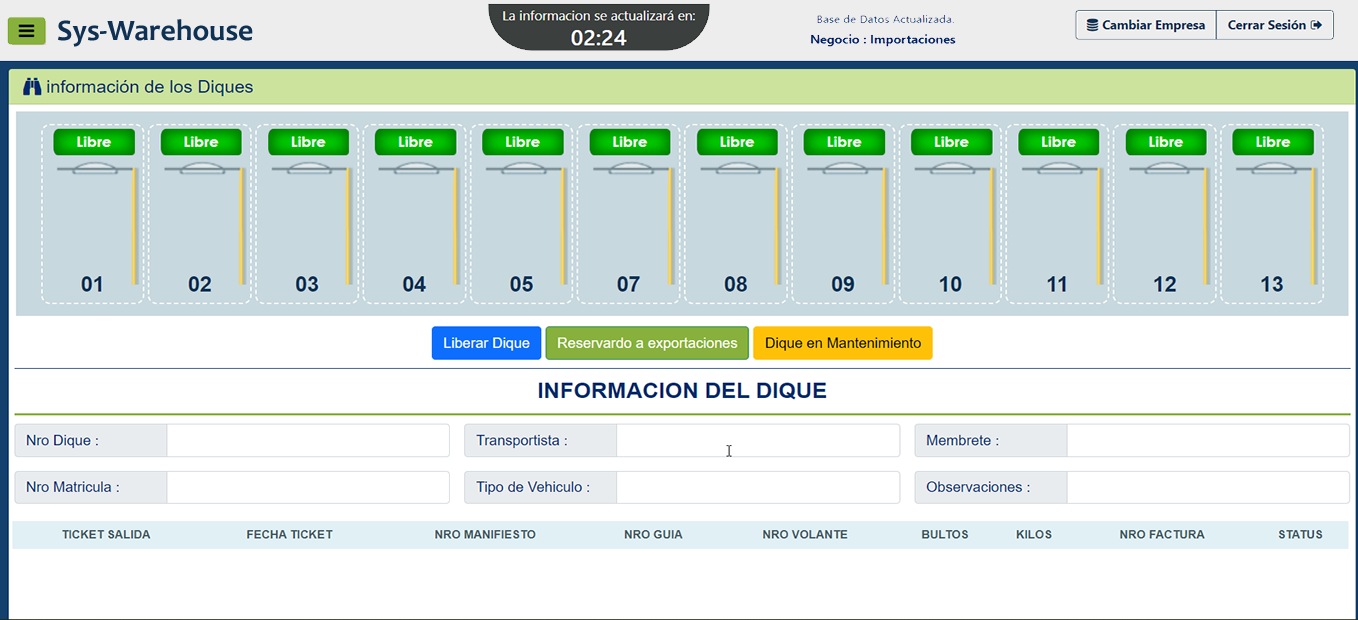
Task: Click Cerrar Sesión to log out
Action: [x=1274, y=25]
